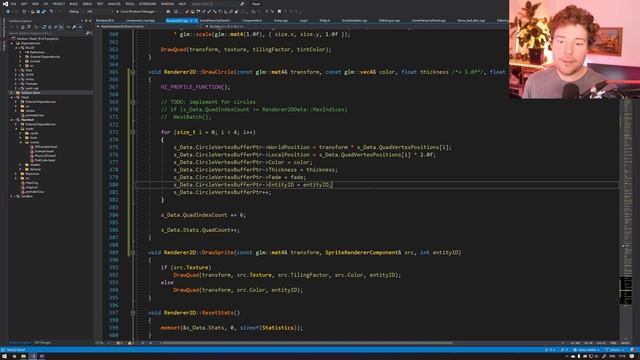Collapse DrawCircle function at line 365
Screen dimensions: 640x360
[x=133, y=72]
